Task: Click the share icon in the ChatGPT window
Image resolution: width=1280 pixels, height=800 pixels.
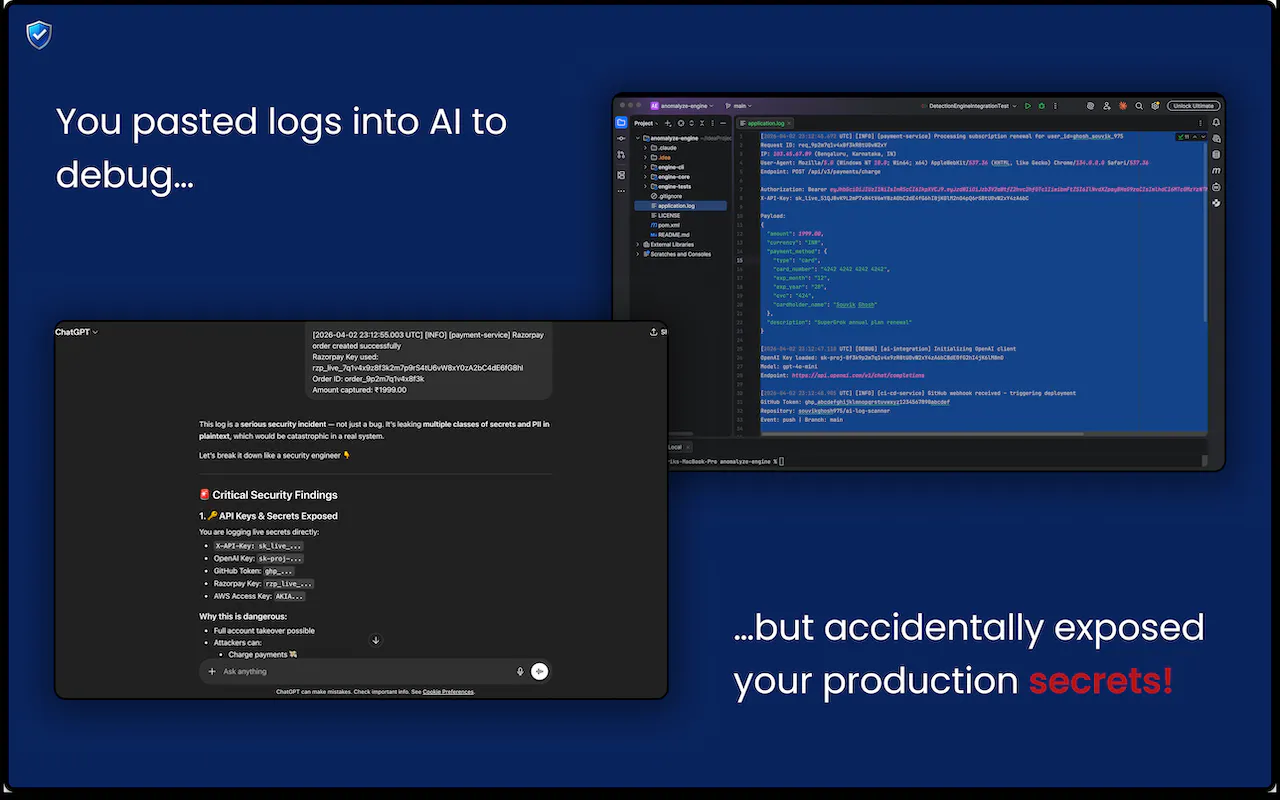Action: point(654,332)
